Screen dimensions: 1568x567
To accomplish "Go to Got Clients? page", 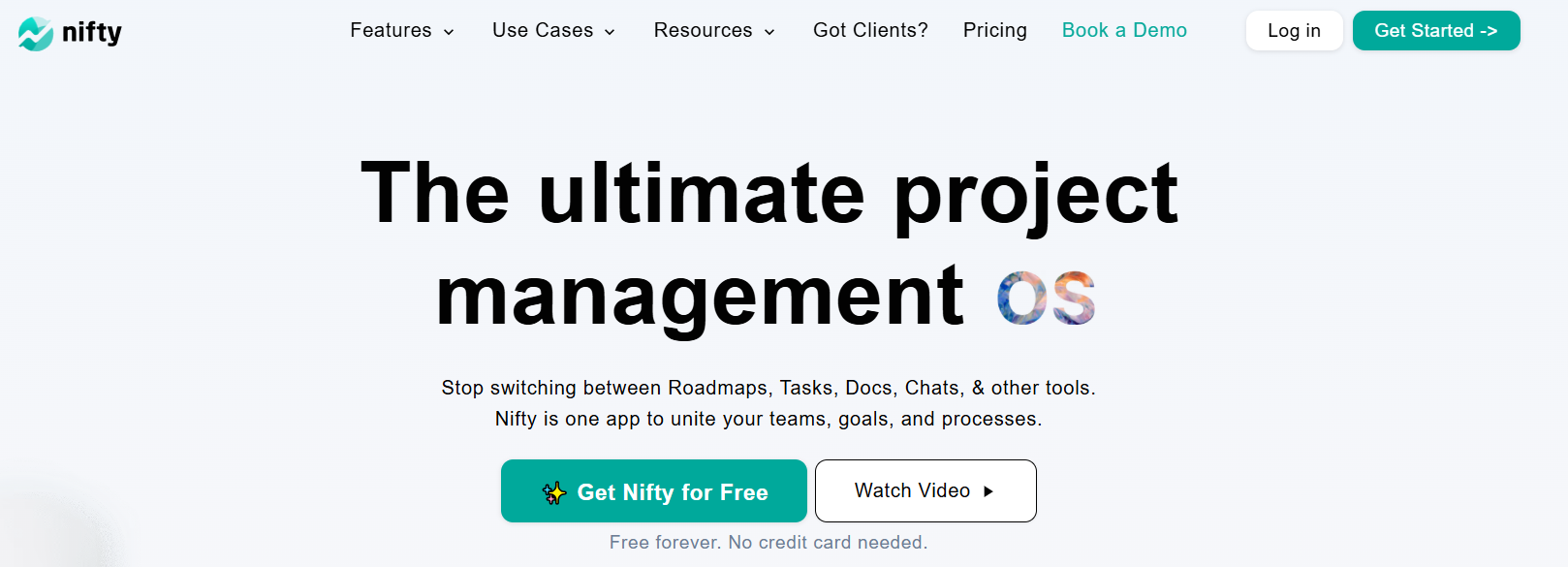I will point(870,30).
